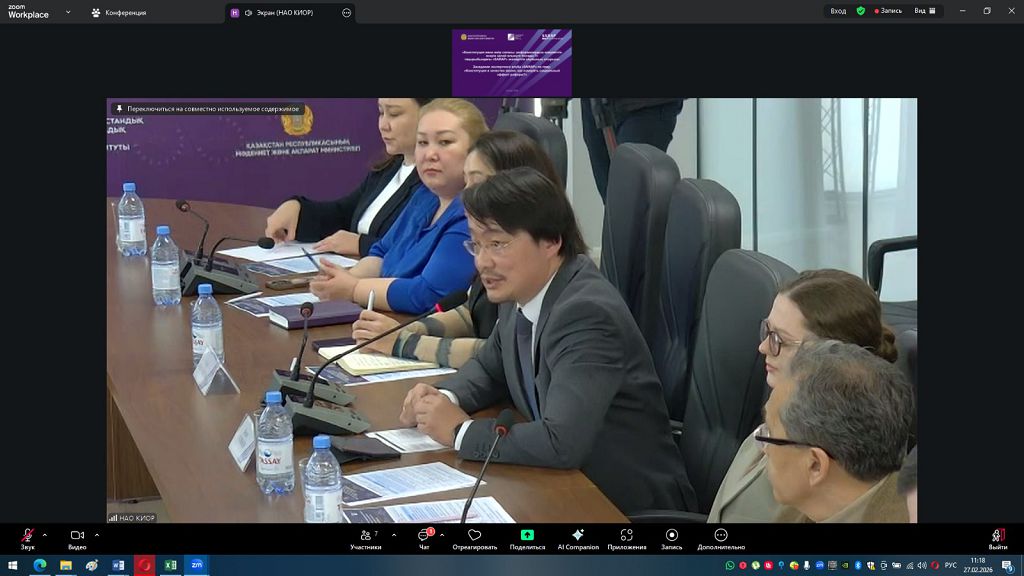
Task: Open the Дополнительно more options menu
Action: [720, 537]
